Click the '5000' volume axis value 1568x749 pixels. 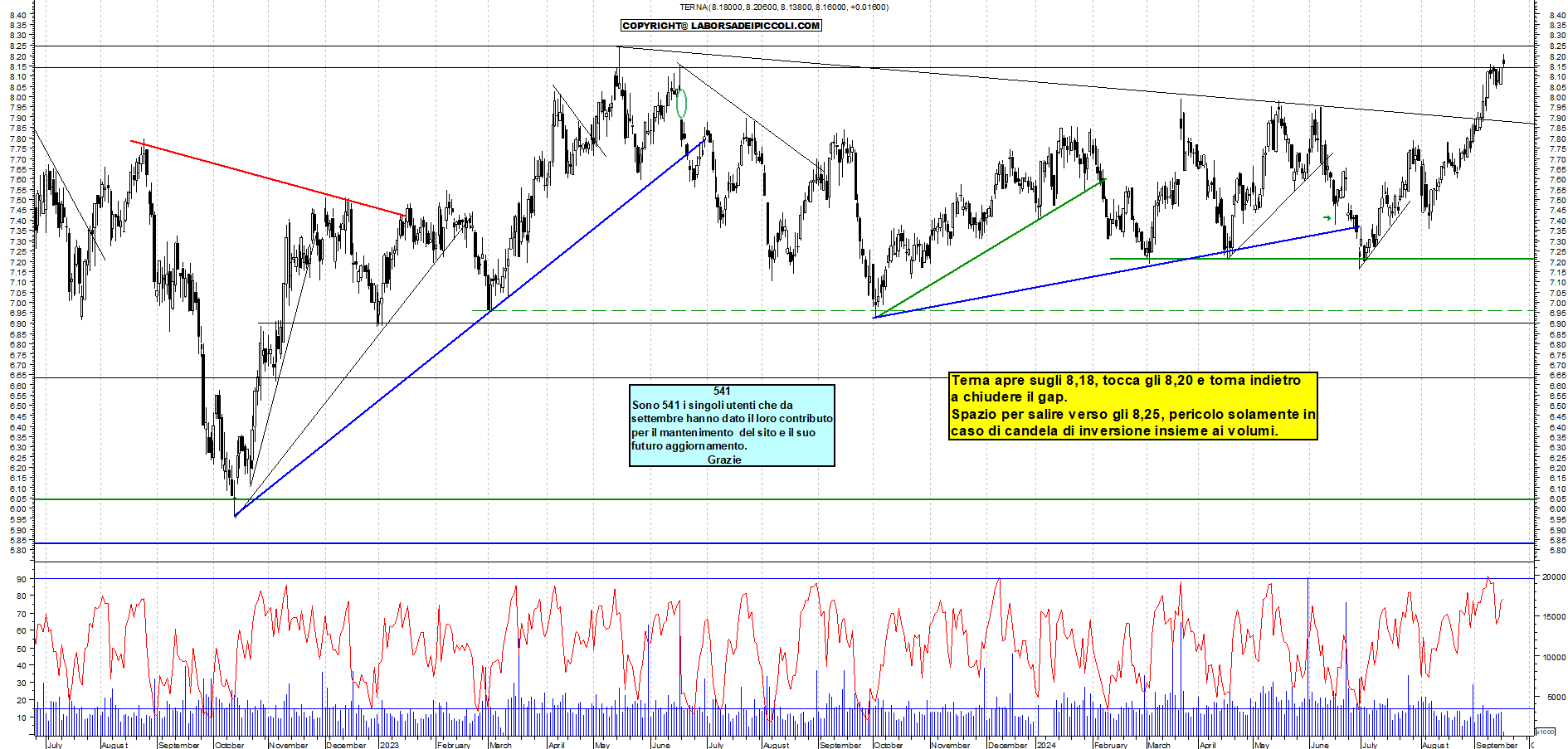(1556, 698)
